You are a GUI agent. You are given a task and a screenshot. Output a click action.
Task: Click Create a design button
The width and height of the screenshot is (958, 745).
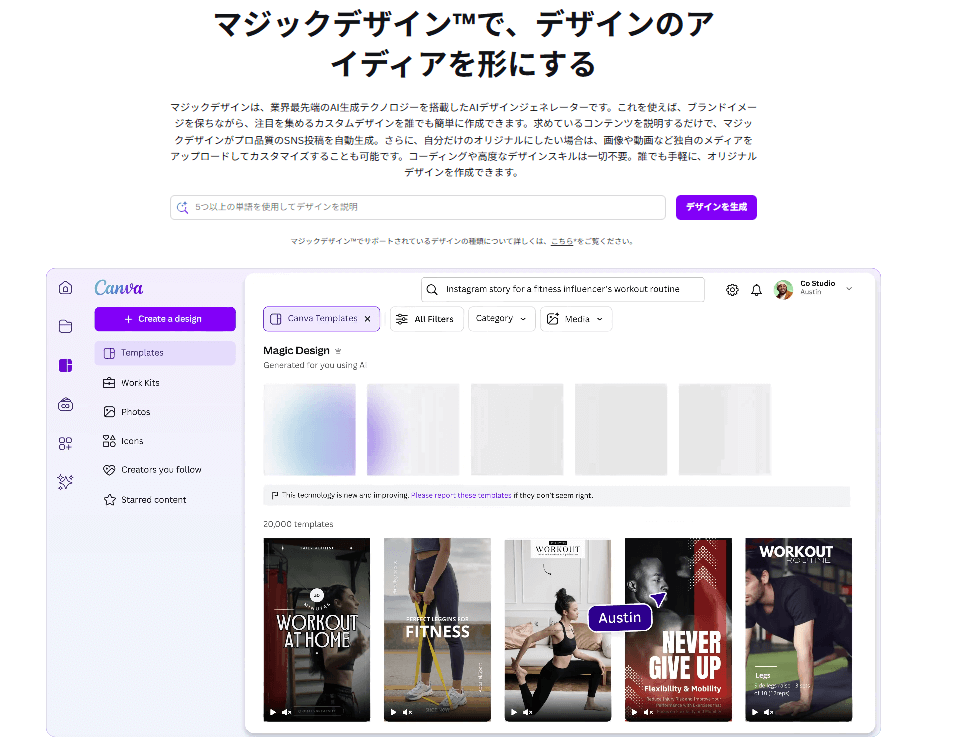pyautogui.click(x=165, y=319)
